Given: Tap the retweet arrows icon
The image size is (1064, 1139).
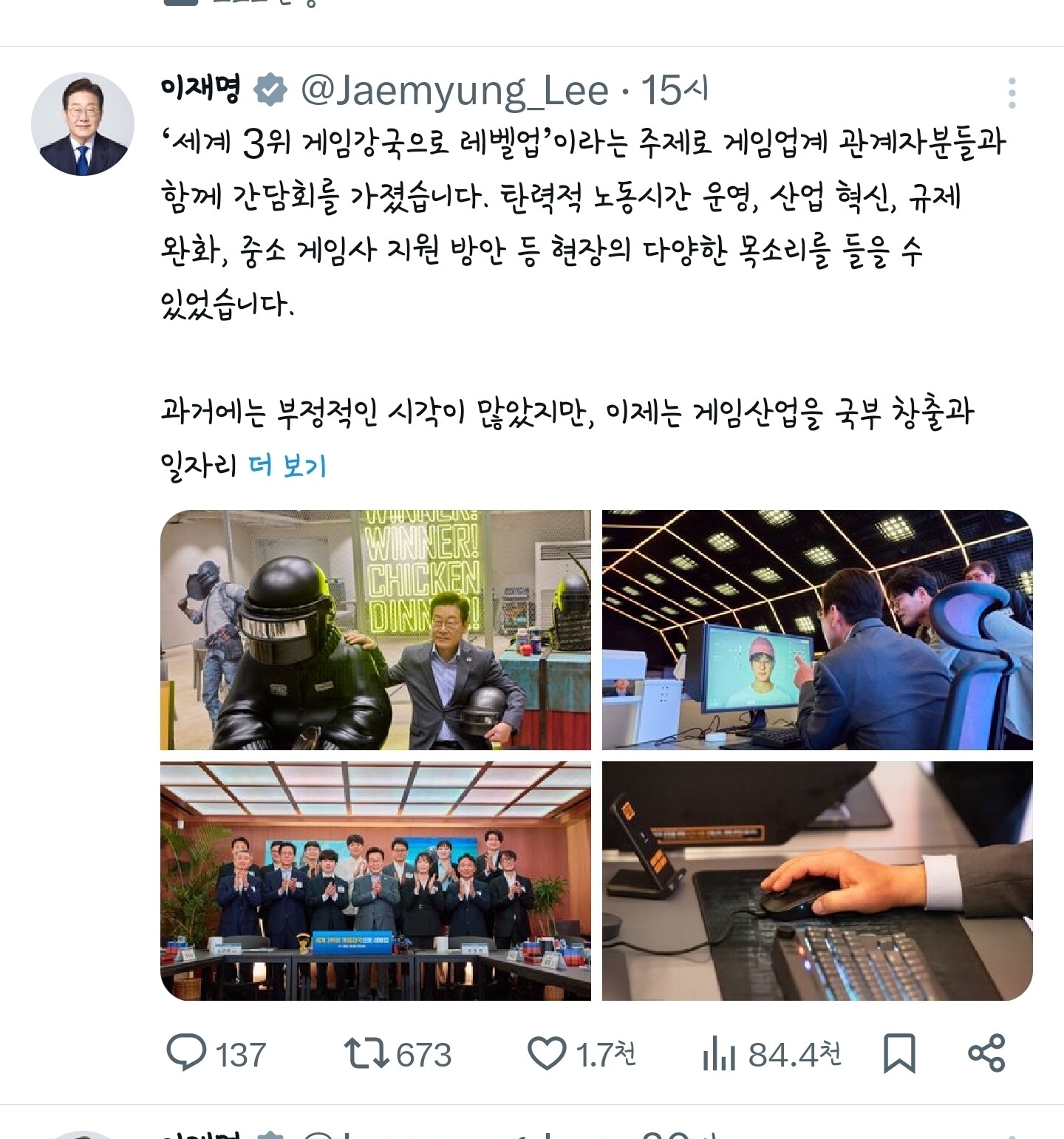Looking at the screenshot, I should [367, 1053].
